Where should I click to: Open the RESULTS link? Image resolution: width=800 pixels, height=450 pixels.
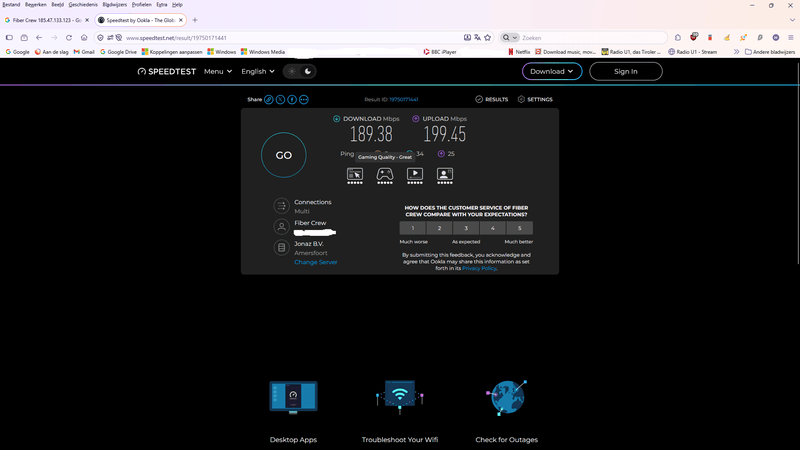tap(492, 99)
